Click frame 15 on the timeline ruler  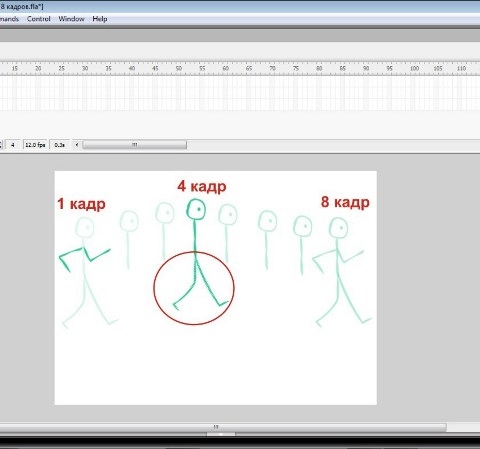(15, 68)
